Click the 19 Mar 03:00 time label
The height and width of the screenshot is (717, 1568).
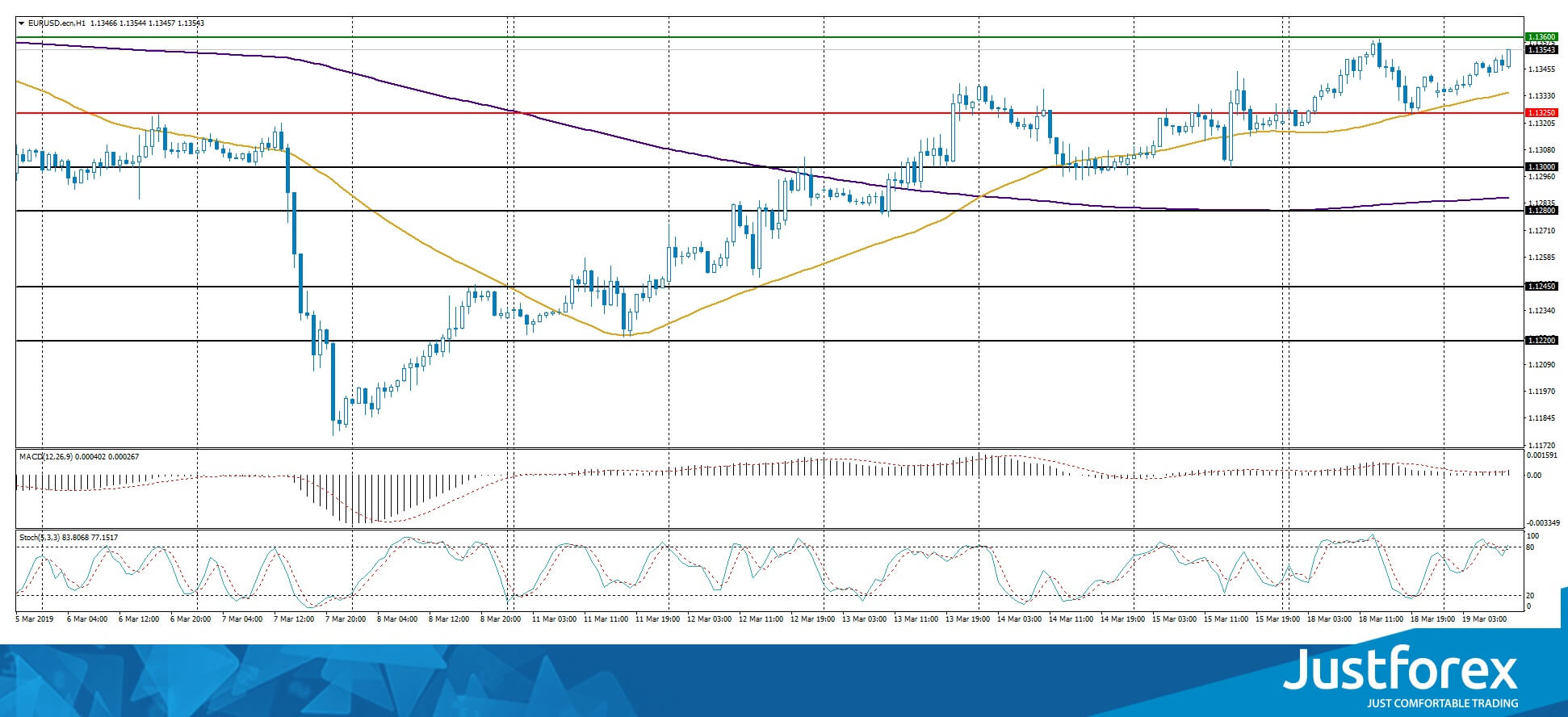1485,619
